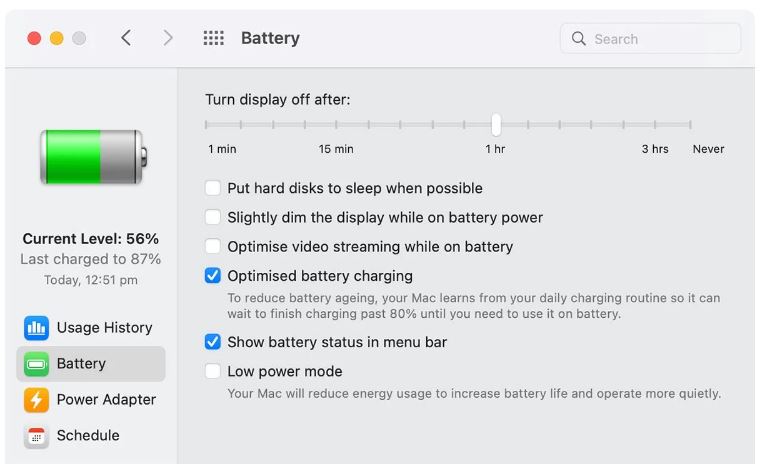Switch to the Power Adapter pane
This screenshot has height=475, width=763.
coord(106,400)
